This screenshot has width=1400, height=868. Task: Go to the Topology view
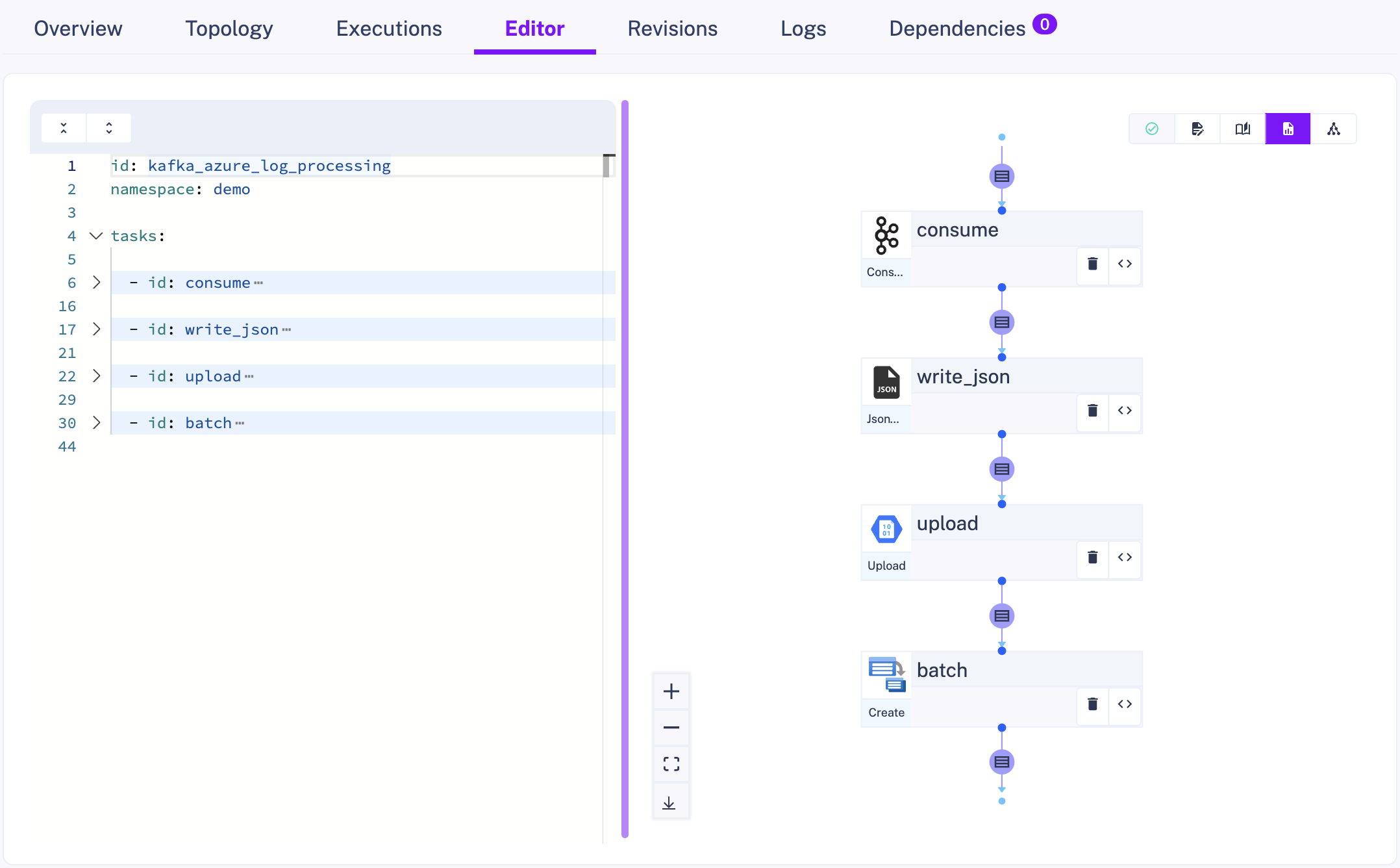point(228,28)
